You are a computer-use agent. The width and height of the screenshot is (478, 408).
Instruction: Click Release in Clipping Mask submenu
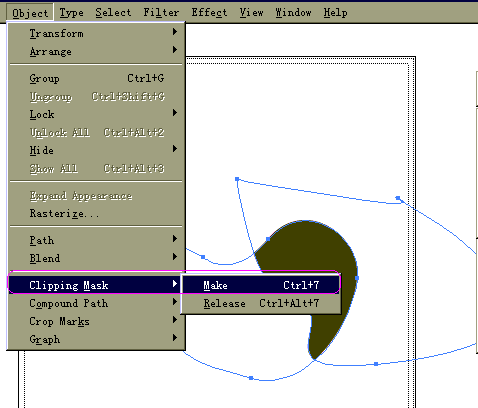click(261, 303)
